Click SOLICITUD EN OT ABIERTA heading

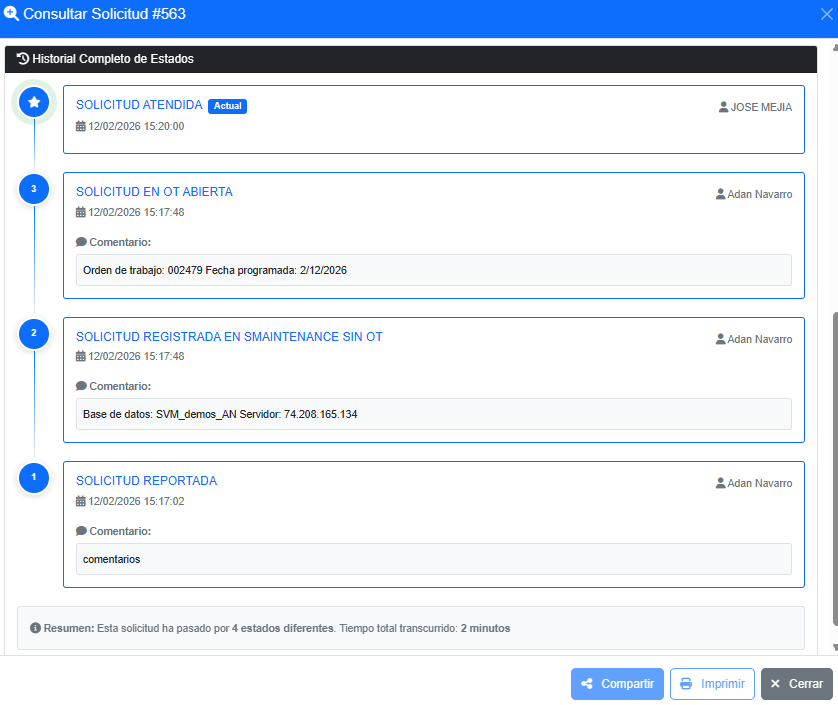click(154, 192)
